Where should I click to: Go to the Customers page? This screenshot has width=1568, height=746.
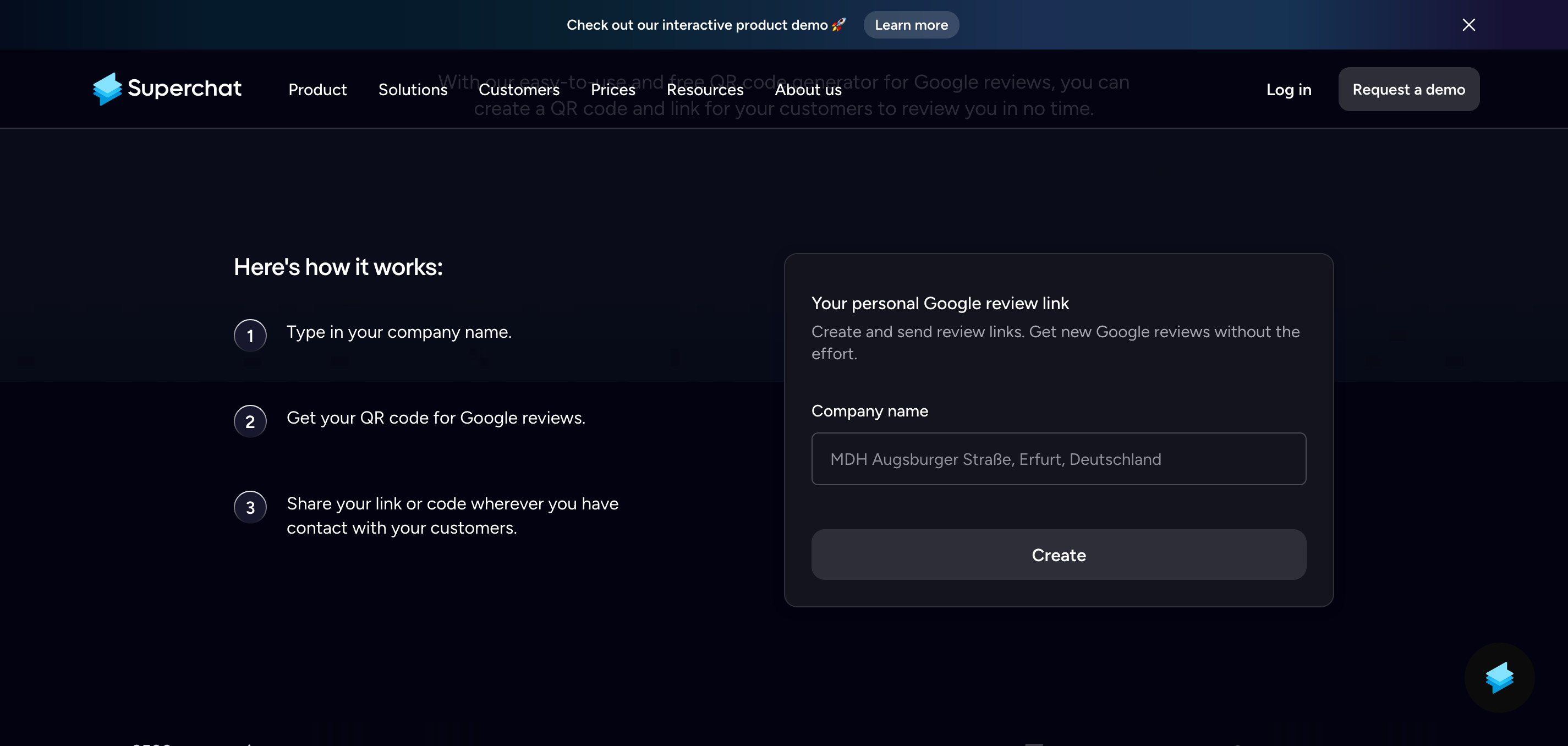click(x=519, y=90)
